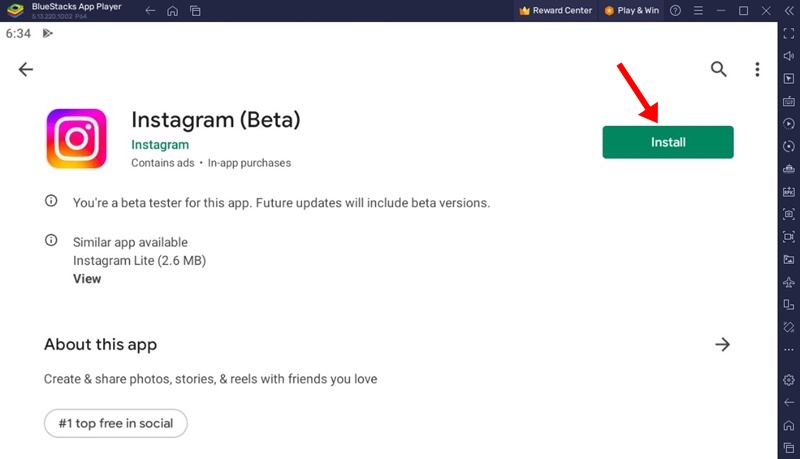This screenshot has width=800, height=459.
Task: Click the Similar app available info icon
Action: click(51, 240)
